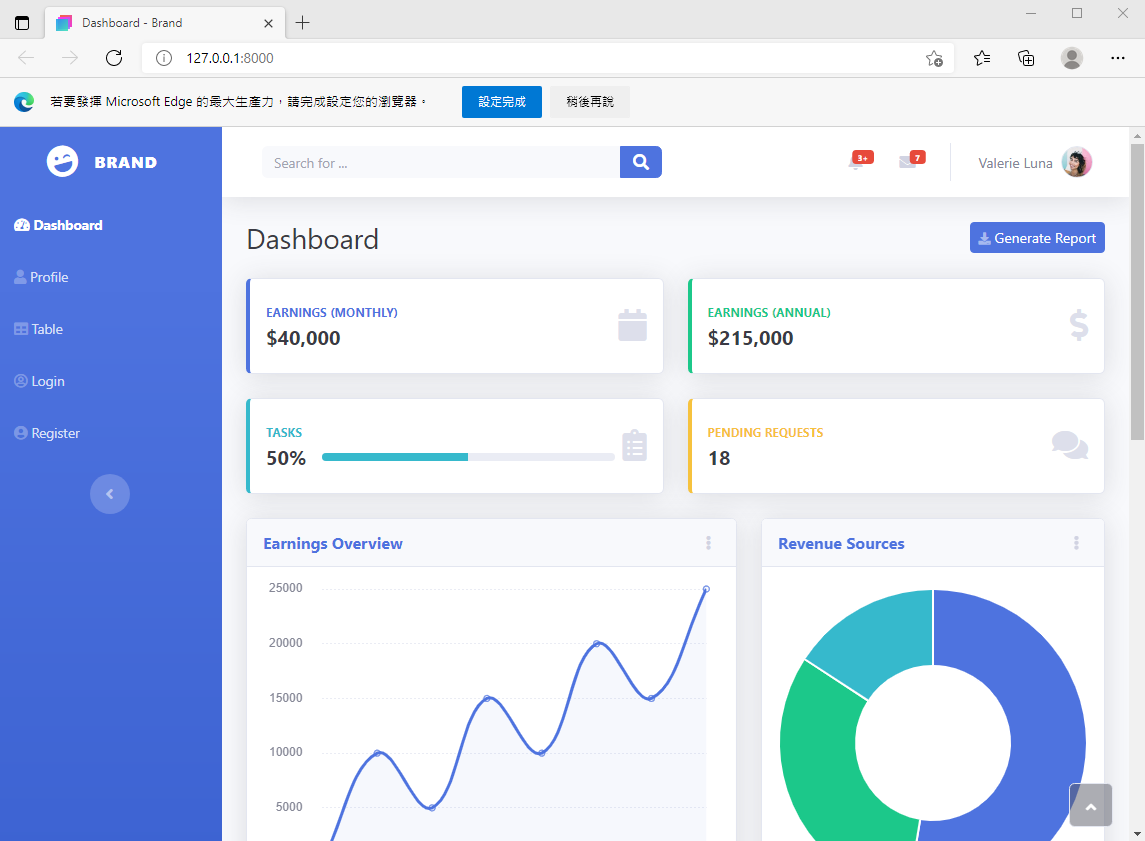Click the scroll-to-top arrow button
The image size is (1145, 841).
point(1090,805)
